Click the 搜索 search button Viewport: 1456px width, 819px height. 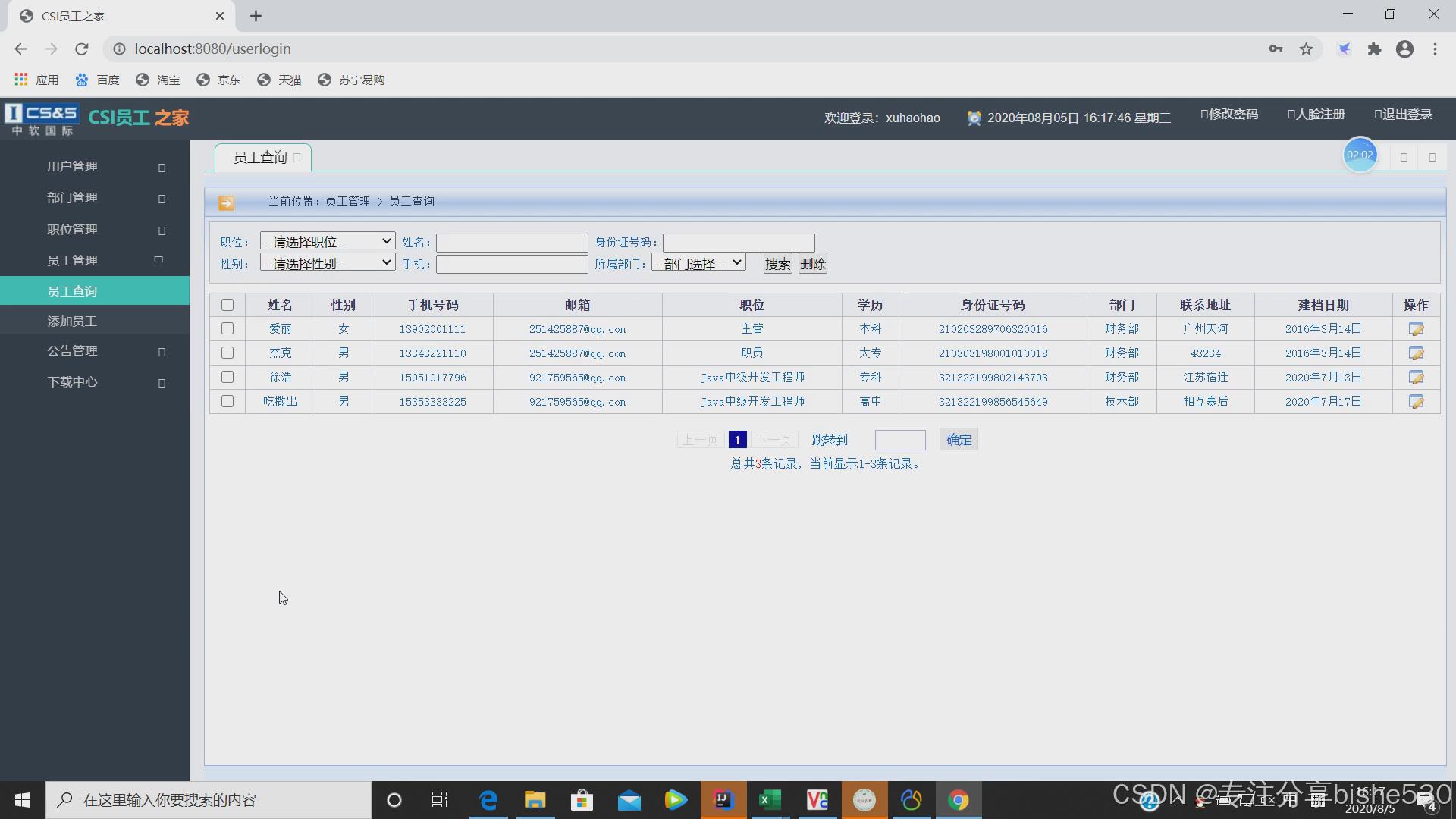click(x=777, y=264)
